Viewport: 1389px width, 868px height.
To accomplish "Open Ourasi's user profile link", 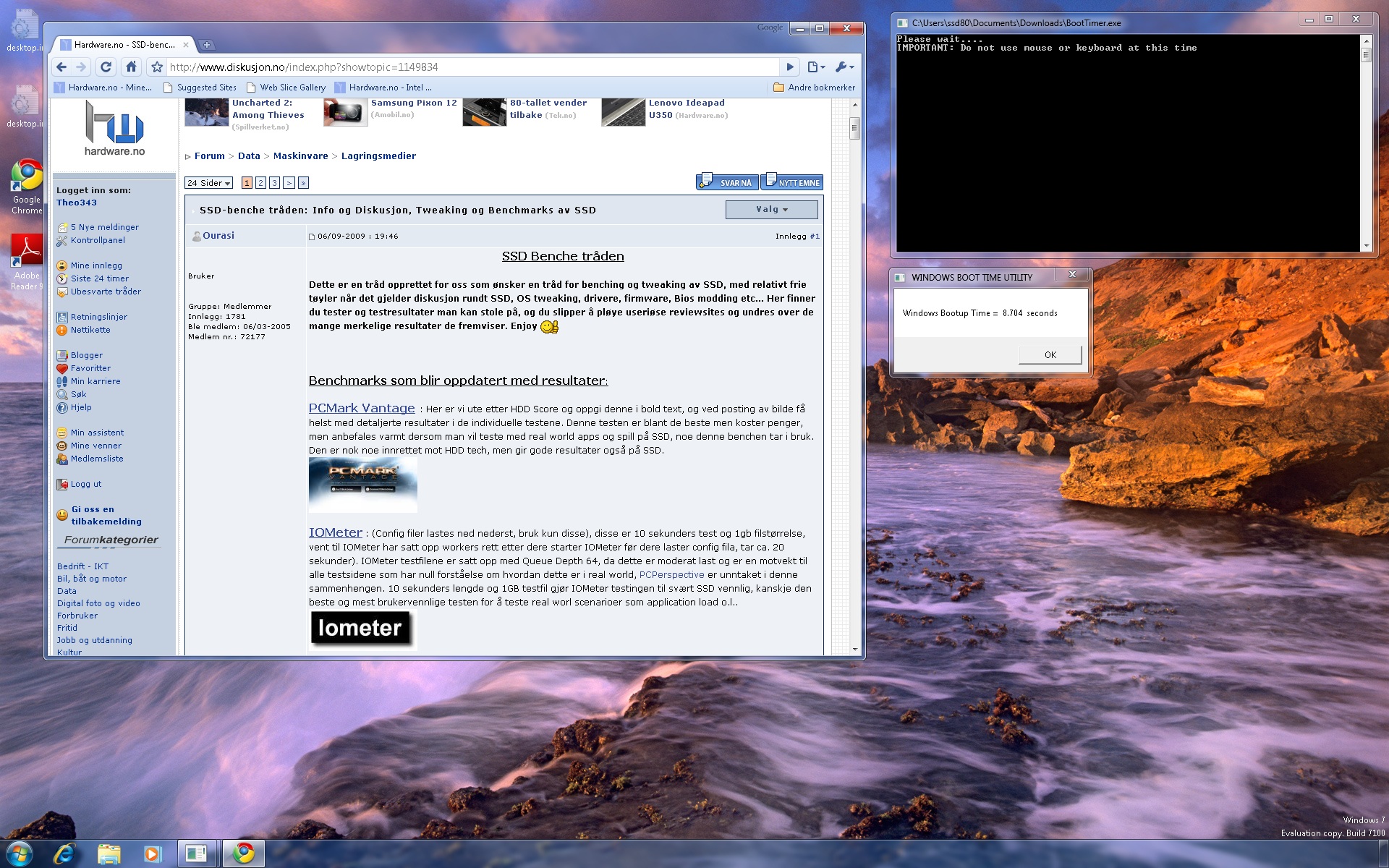I will [218, 236].
